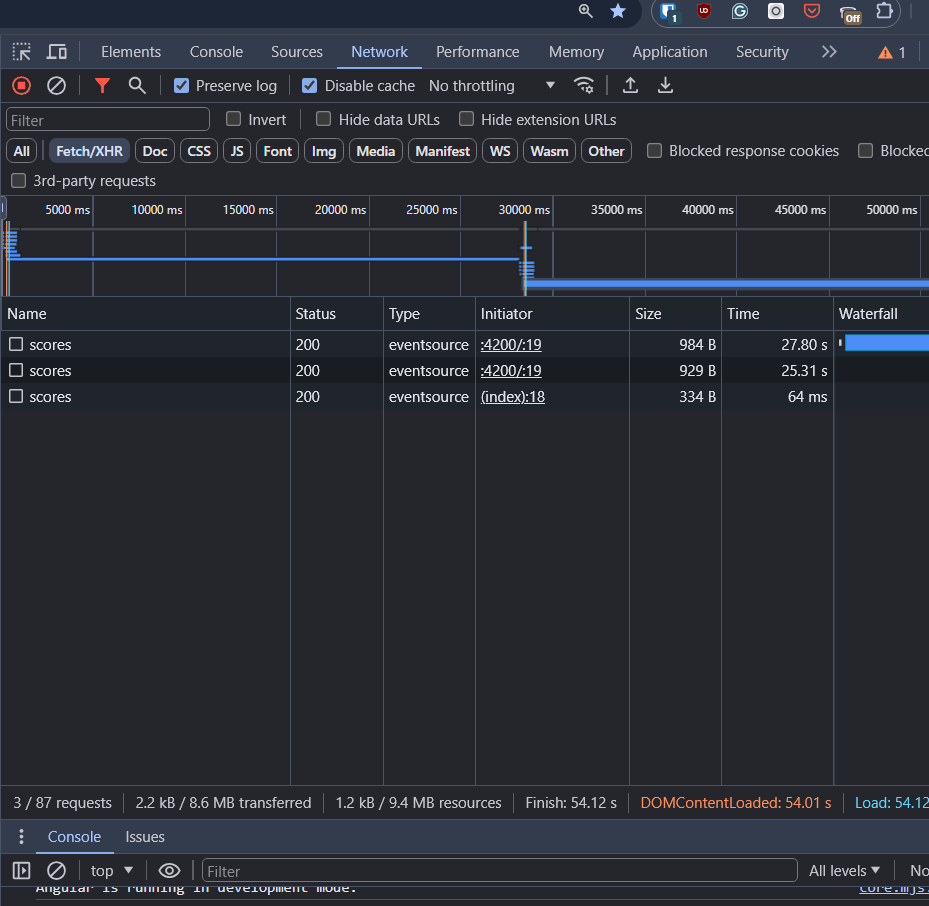This screenshot has height=906, width=929.
Task: Clear the network log
Action: (x=57, y=86)
